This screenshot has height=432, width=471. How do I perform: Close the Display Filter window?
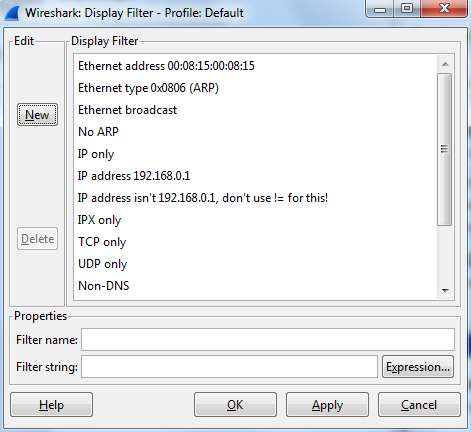[x=444, y=8]
